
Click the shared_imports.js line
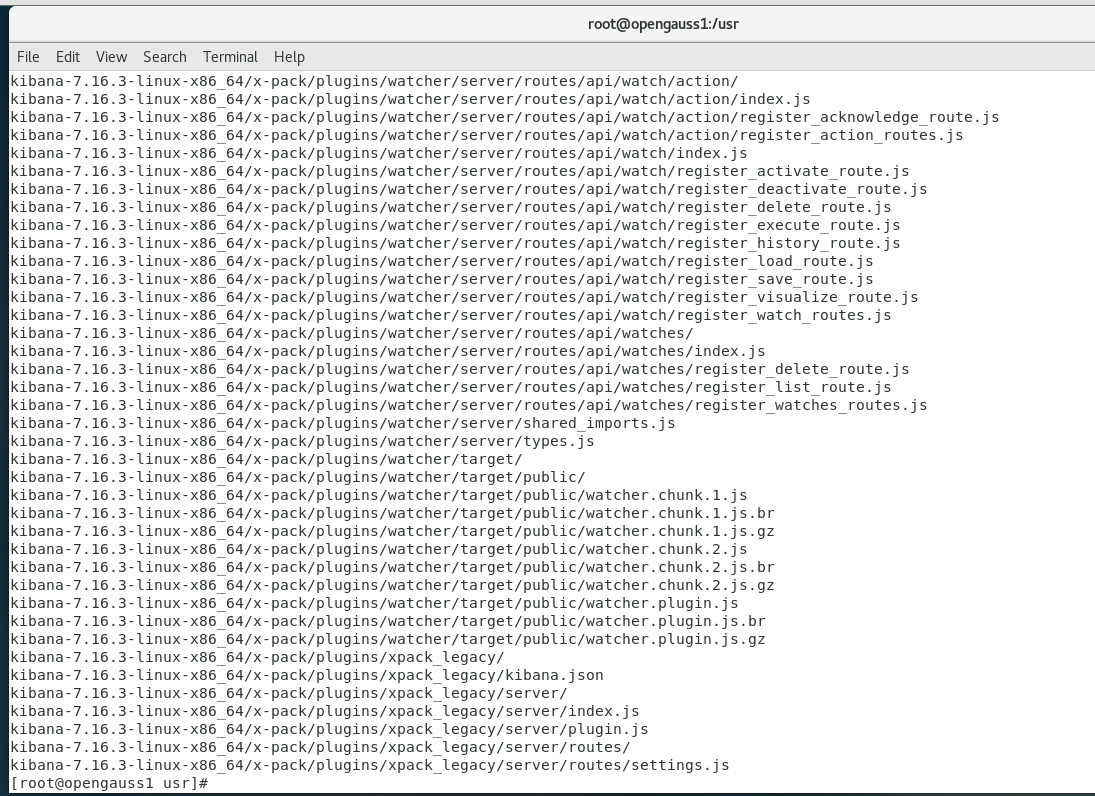343,423
